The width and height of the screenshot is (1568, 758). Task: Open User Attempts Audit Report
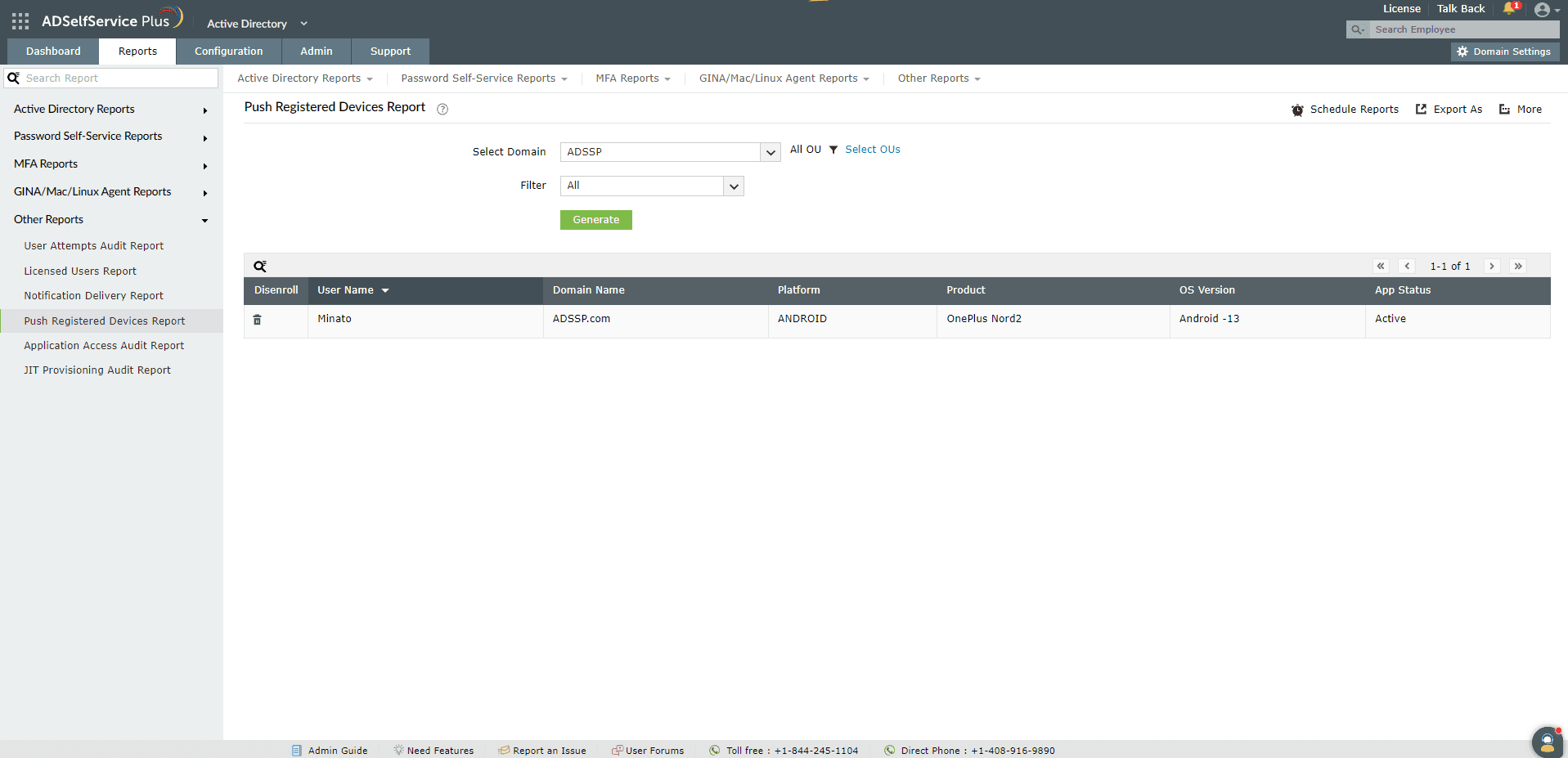(x=94, y=246)
